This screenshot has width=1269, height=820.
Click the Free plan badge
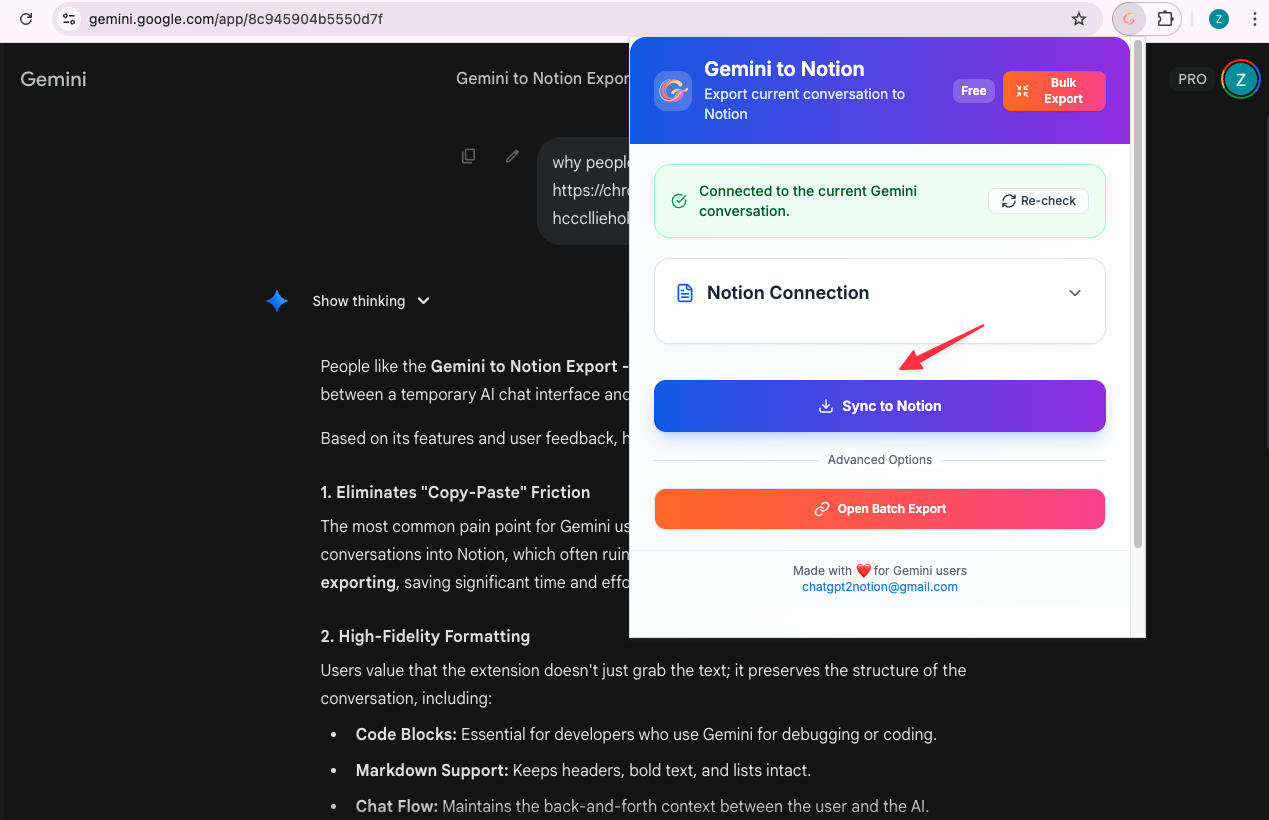tap(973, 91)
